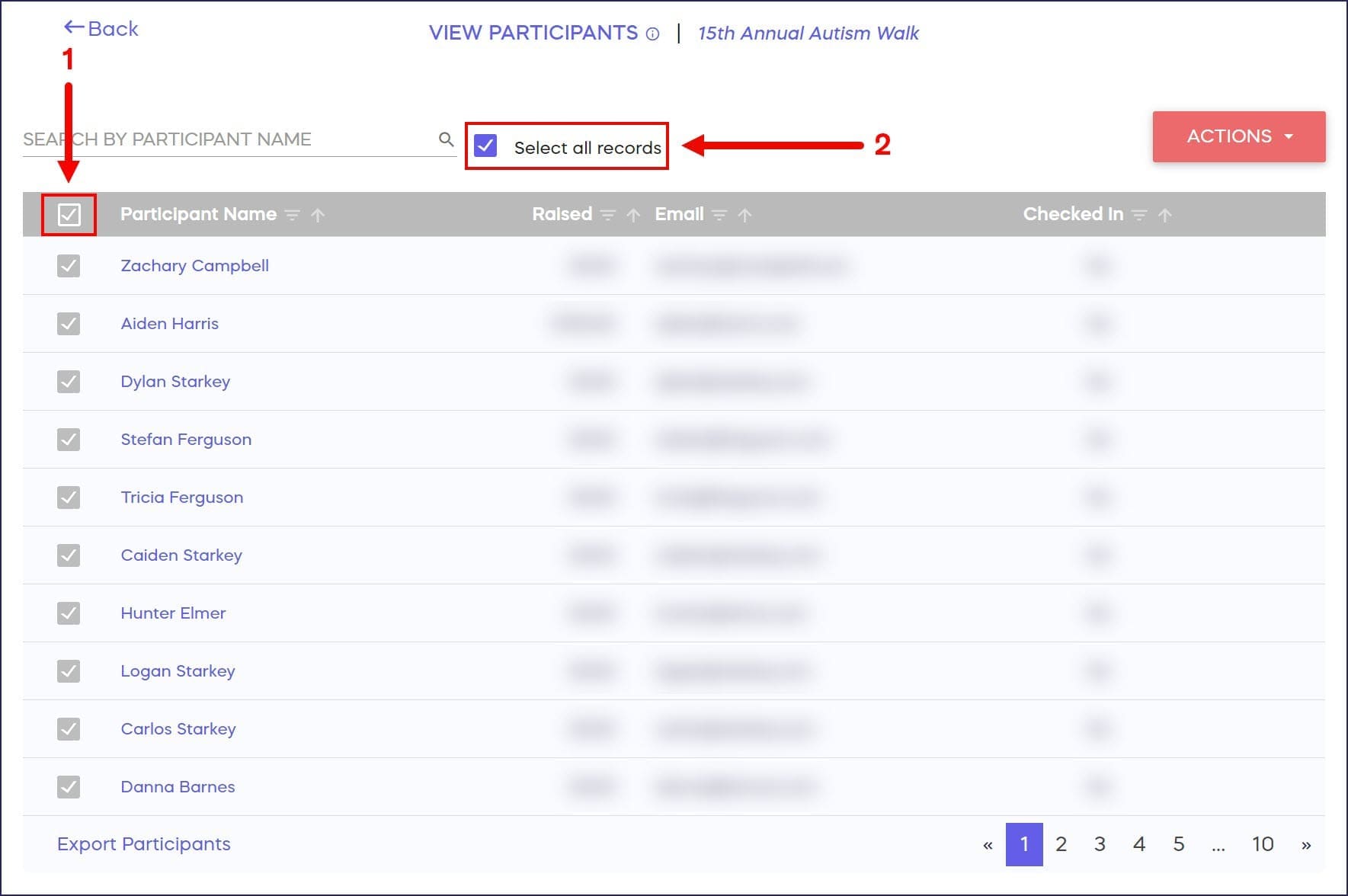Go to page 2 of participants

pos(1061,844)
